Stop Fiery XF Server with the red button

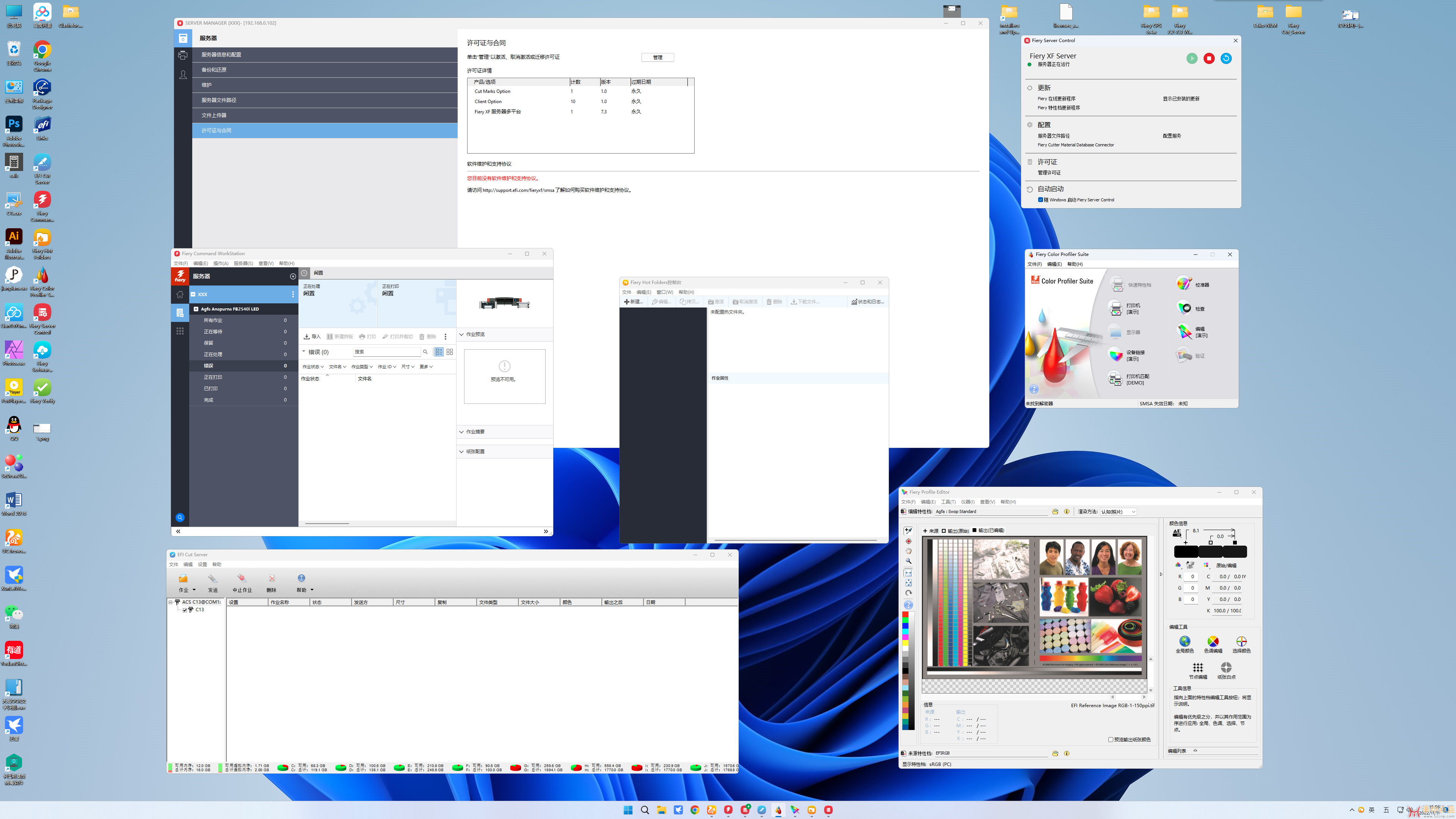(1209, 58)
